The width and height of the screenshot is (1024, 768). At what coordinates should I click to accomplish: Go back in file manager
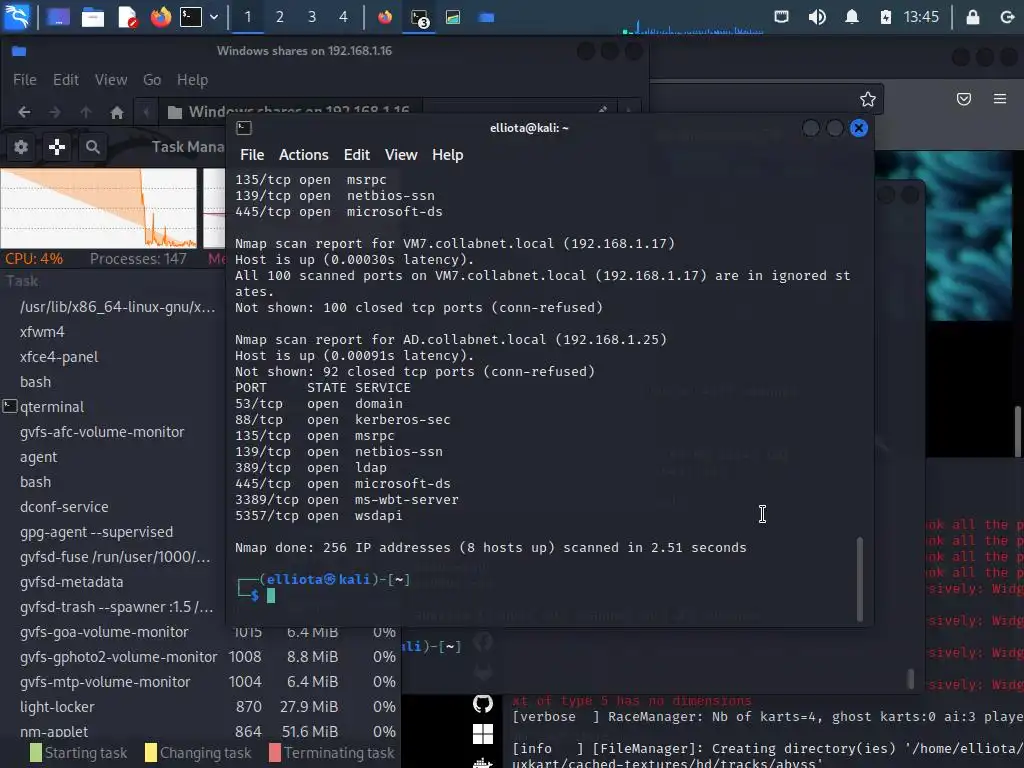[x=24, y=112]
